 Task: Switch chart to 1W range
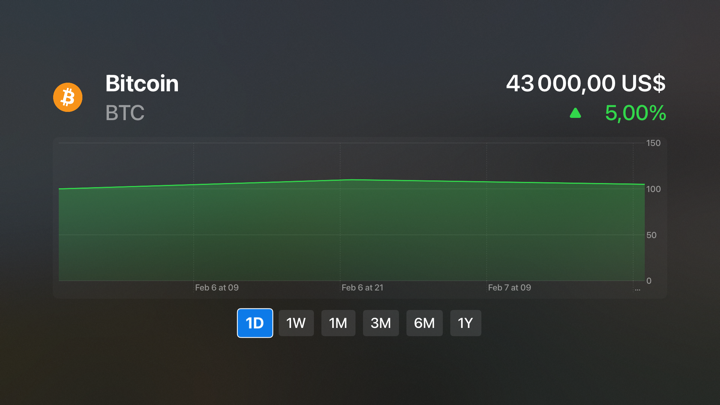coord(296,323)
